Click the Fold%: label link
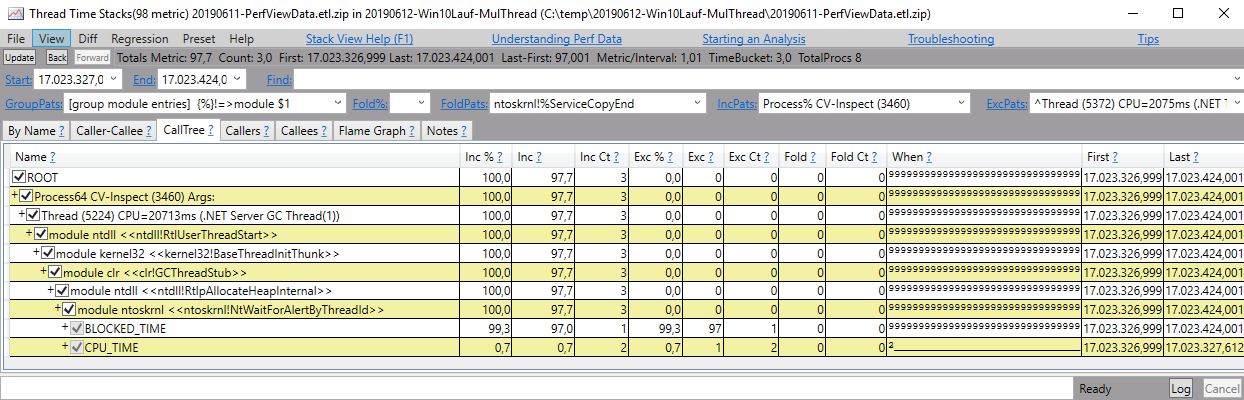 [369, 103]
